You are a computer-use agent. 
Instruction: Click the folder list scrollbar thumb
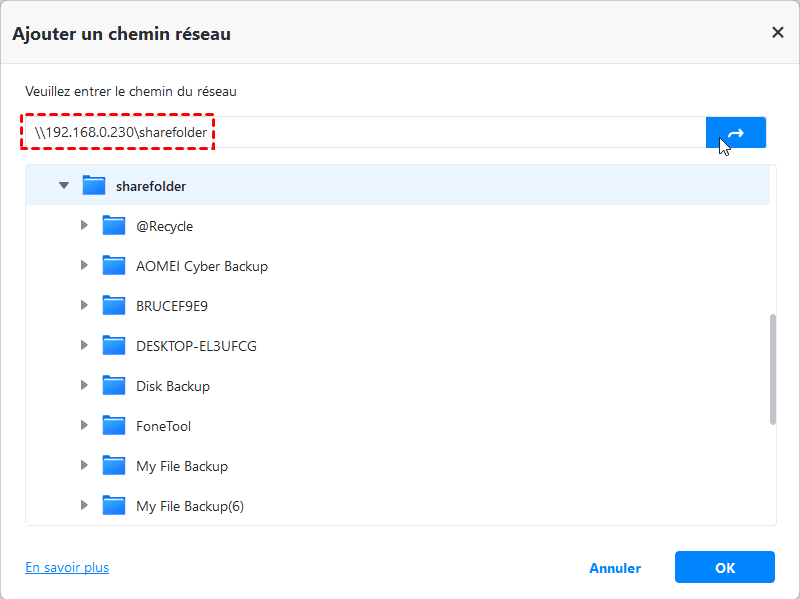(x=772, y=369)
